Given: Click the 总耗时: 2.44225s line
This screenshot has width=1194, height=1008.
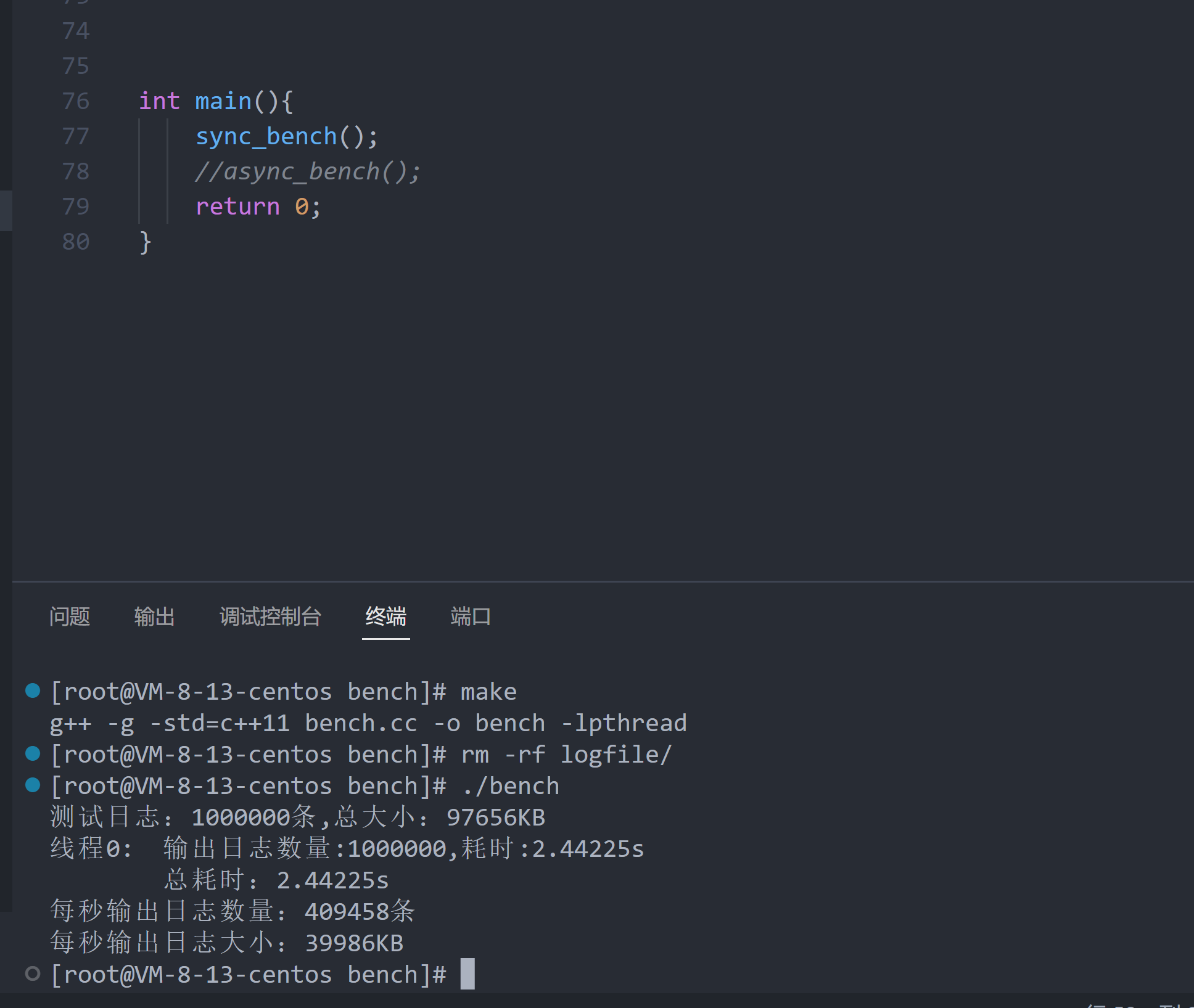Looking at the screenshot, I should pyautogui.click(x=276, y=880).
